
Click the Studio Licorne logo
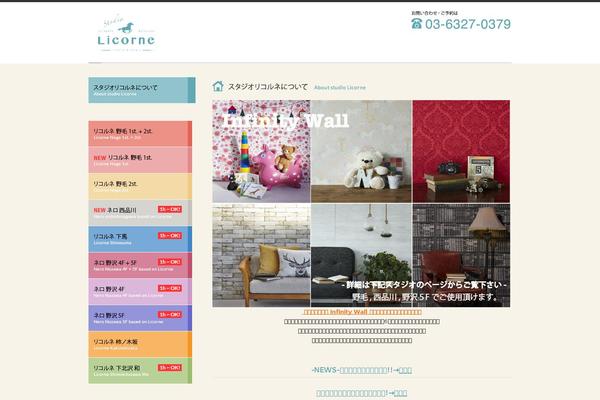coord(126,33)
